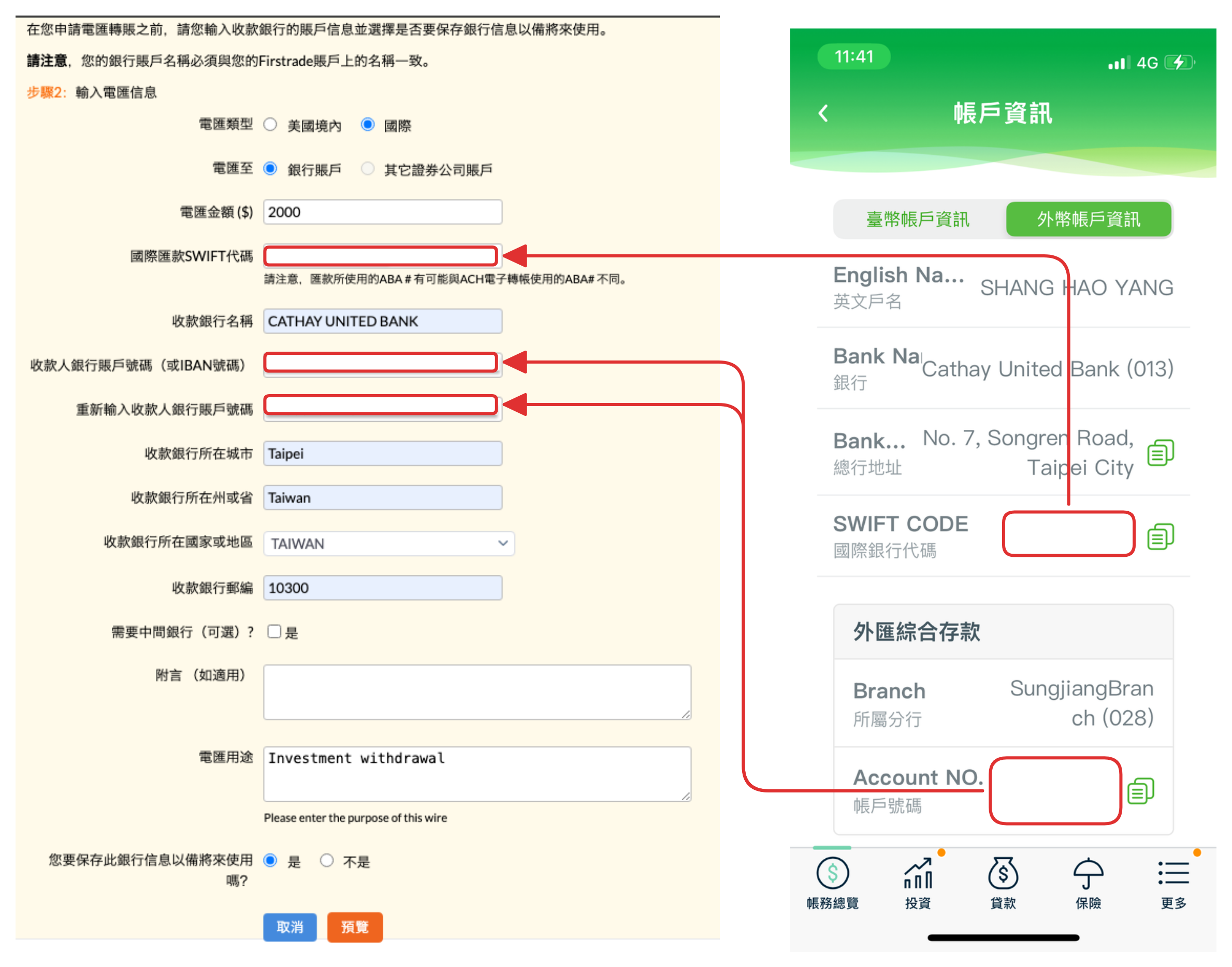Check the intermediary bank 是 checkbox
1232x967 pixels.
click(274, 631)
